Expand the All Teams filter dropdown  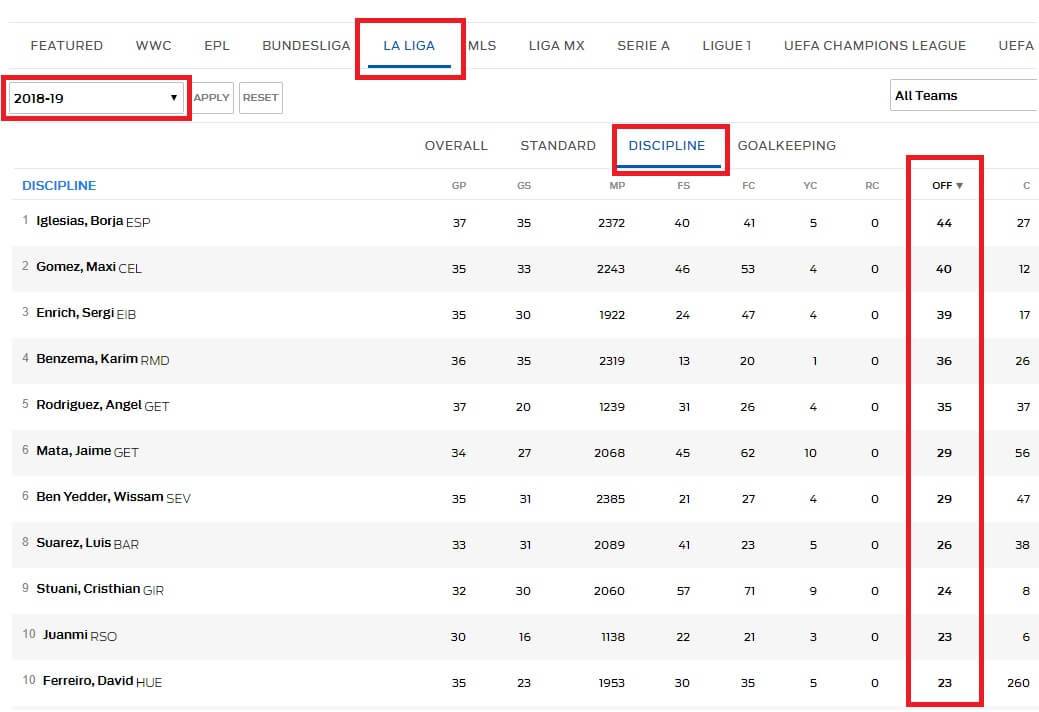962,96
